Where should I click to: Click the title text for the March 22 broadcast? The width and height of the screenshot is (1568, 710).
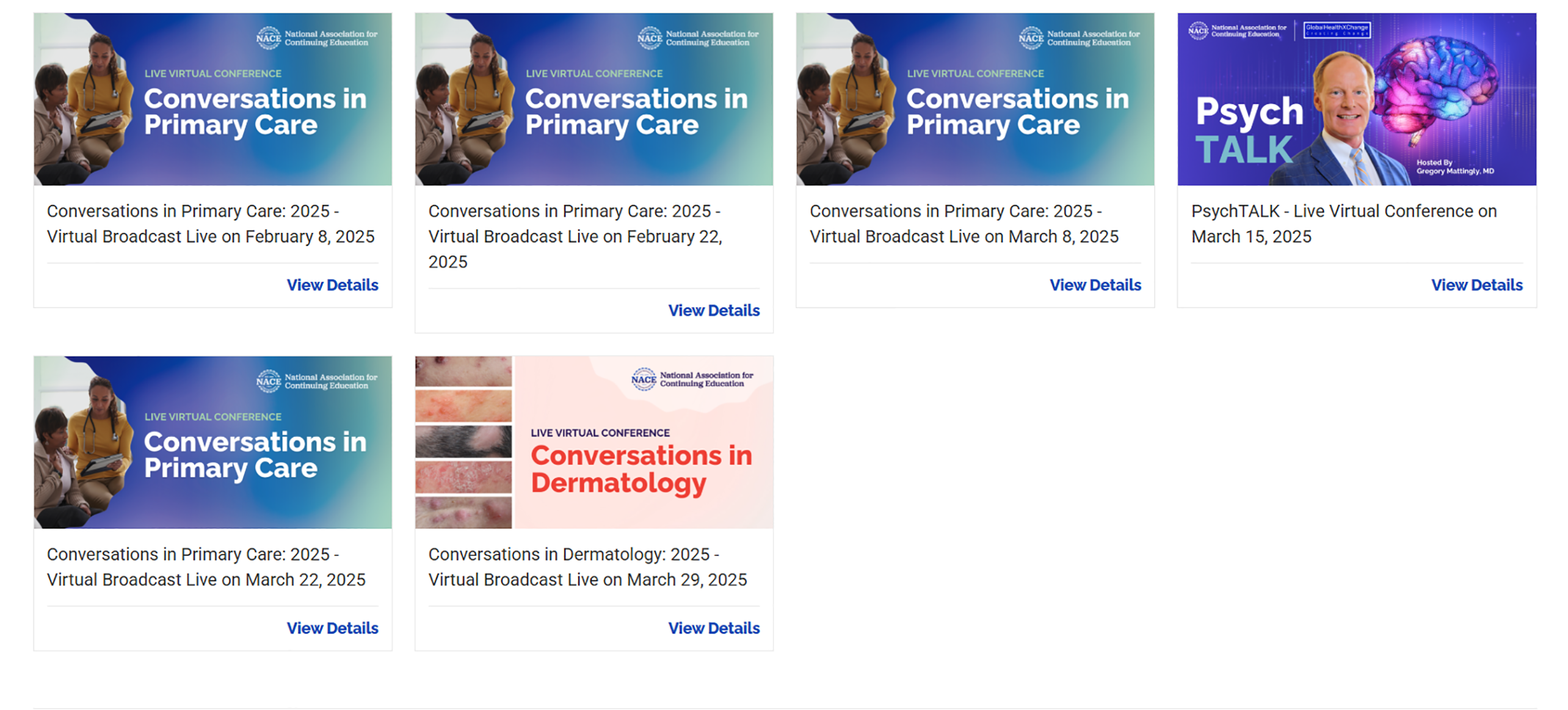[x=206, y=567]
